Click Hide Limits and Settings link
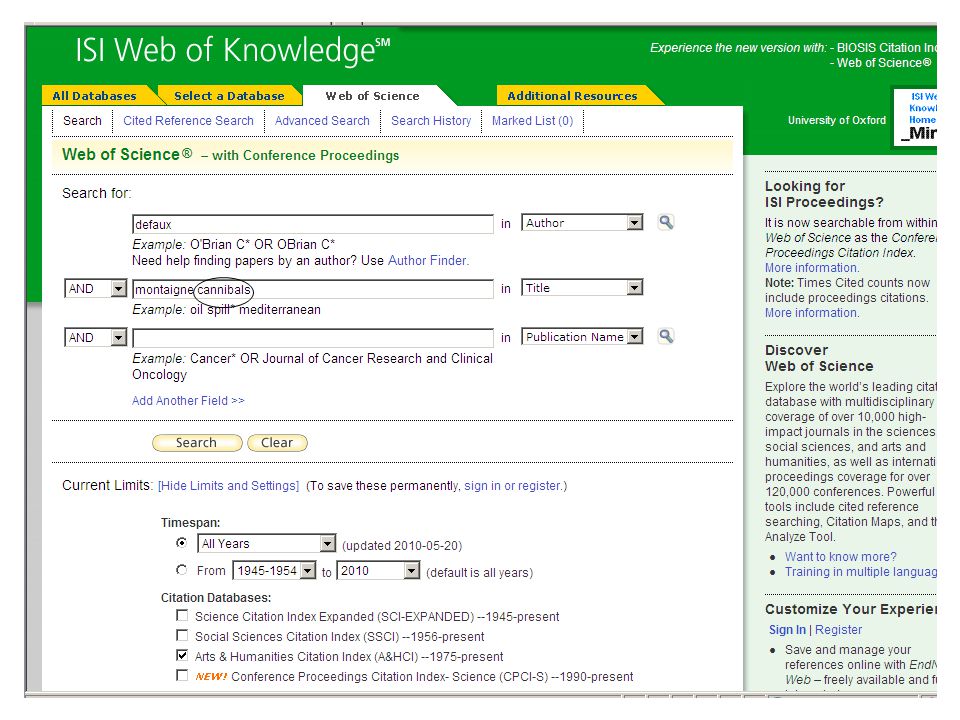This screenshot has height=720, width=960. pos(228,486)
